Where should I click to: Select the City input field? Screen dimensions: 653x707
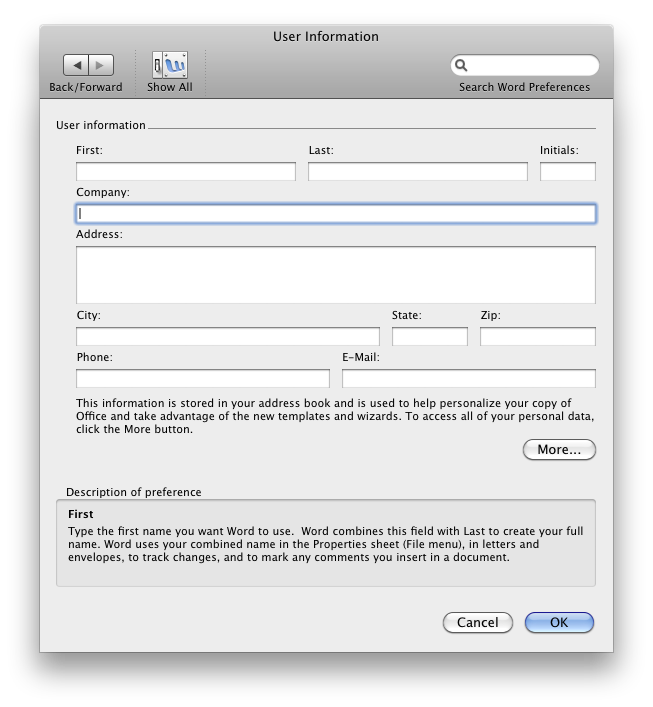(227, 337)
